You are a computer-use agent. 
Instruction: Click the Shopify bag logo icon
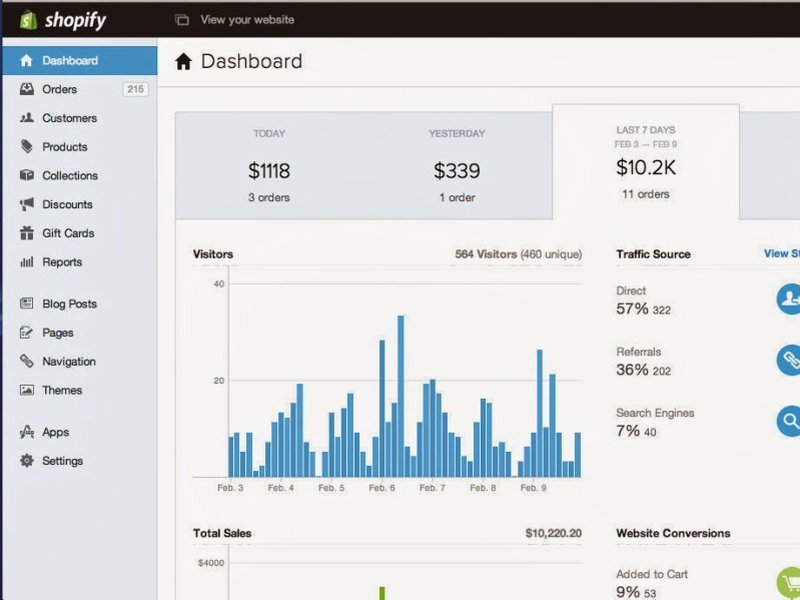pos(29,20)
